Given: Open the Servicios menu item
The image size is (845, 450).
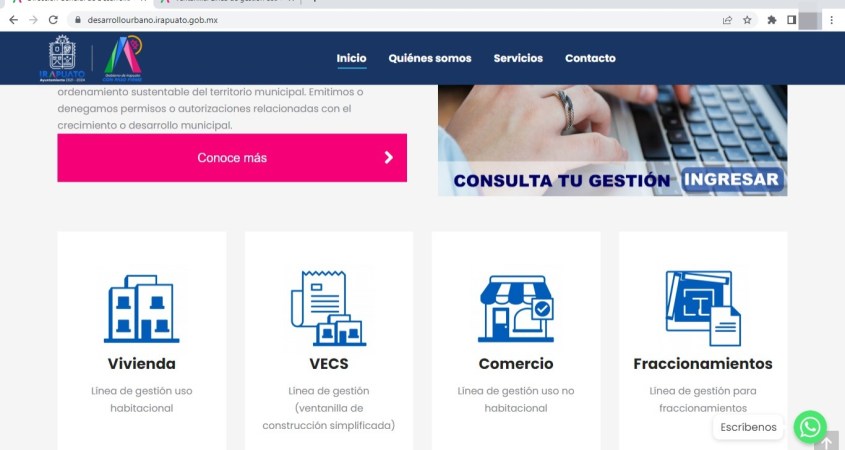Looking at the screenshot, I should point(518,58).
